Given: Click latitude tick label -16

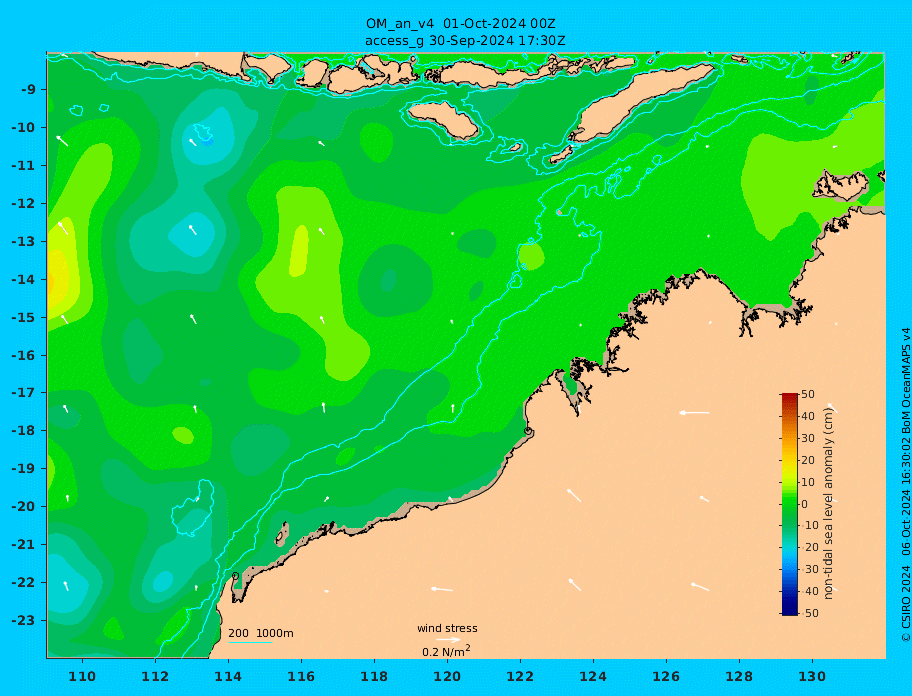Looking at the screenshot, I should click(23, 355).
